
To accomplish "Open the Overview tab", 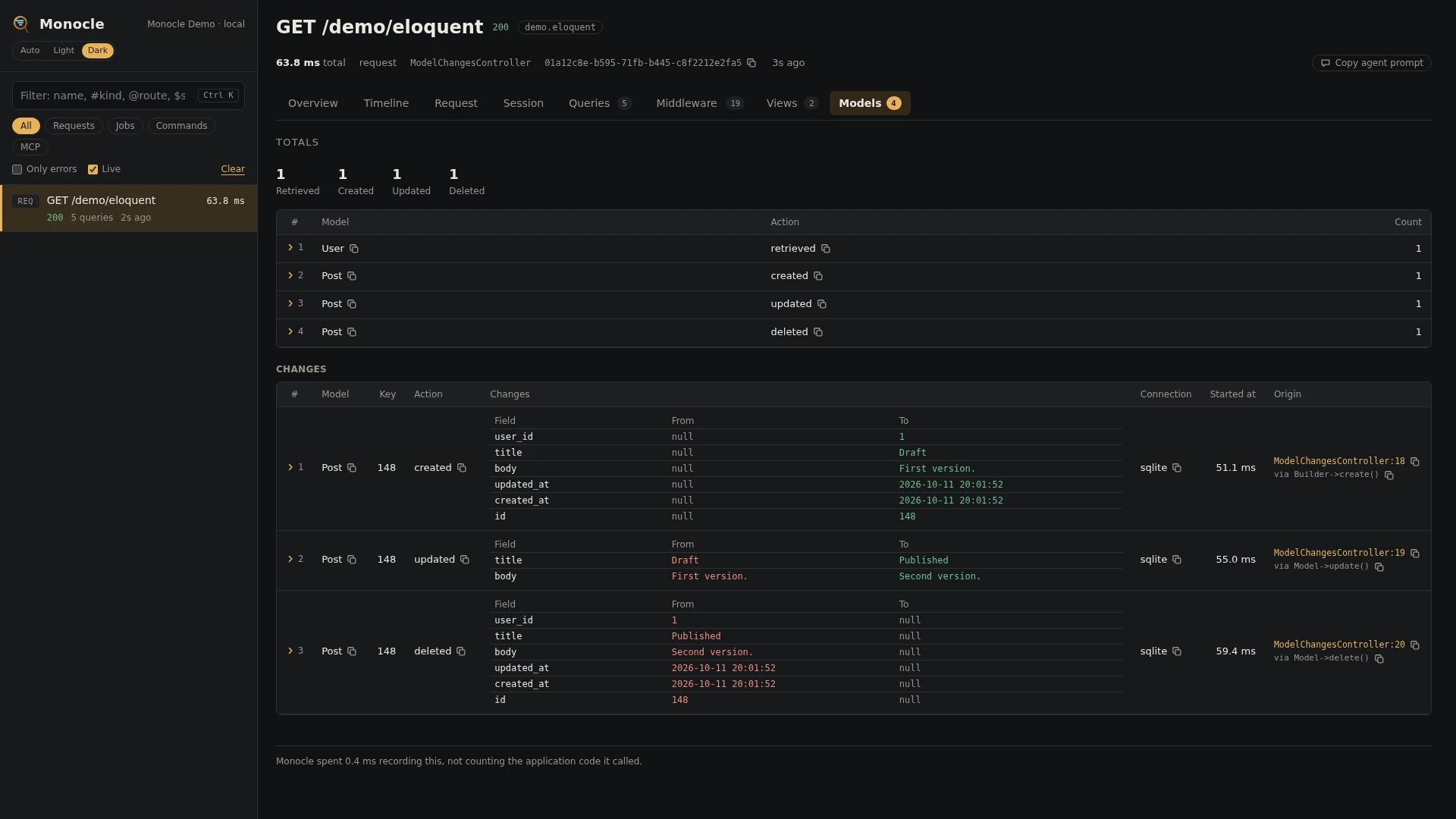I will tap(313, 103).
